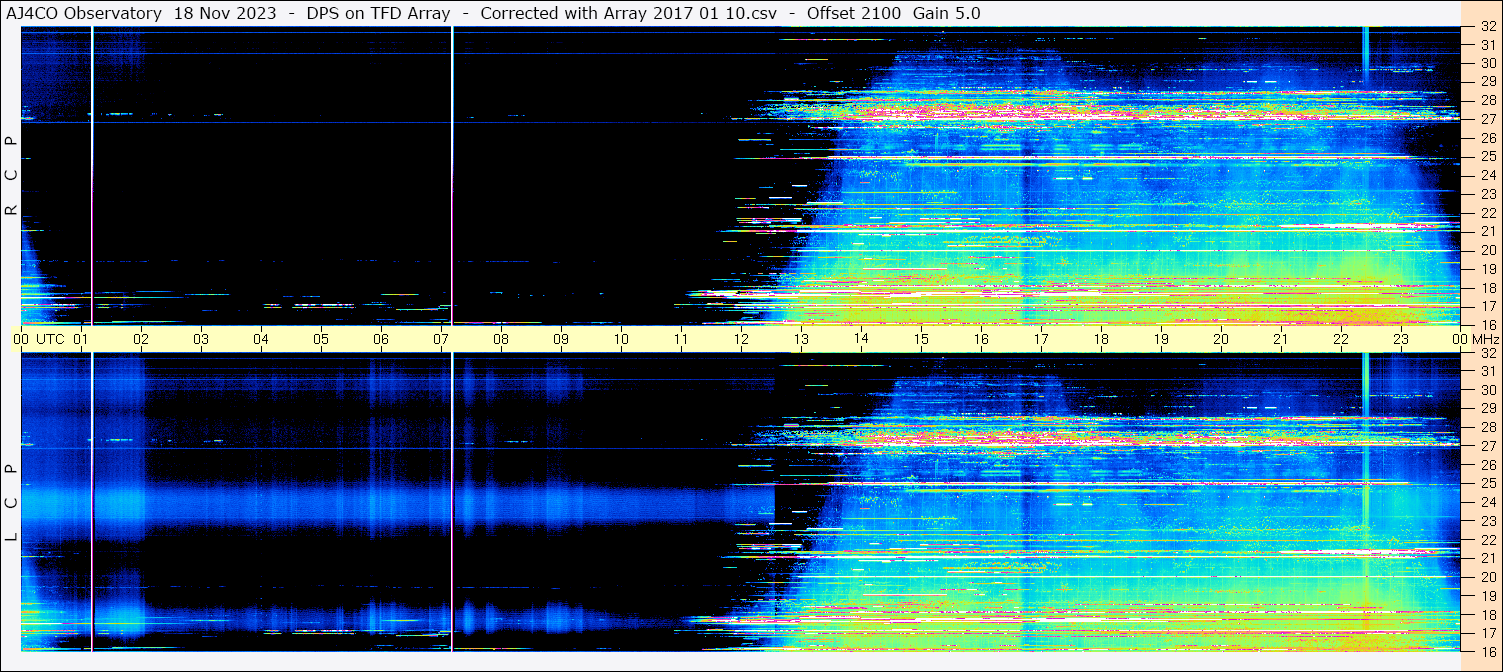Select the 07 hour tick on the time axis
Viewport: 1503px width, 672px height.
pyautogui.click(x=441, y=339)
